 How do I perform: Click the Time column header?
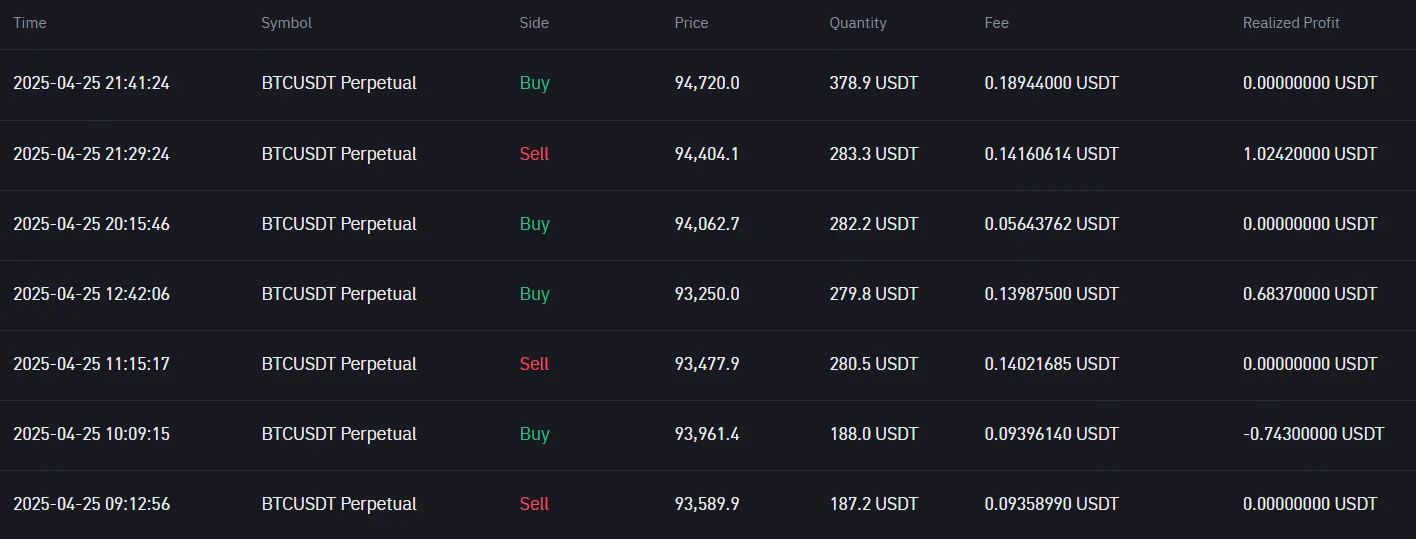tap(30, 23)
